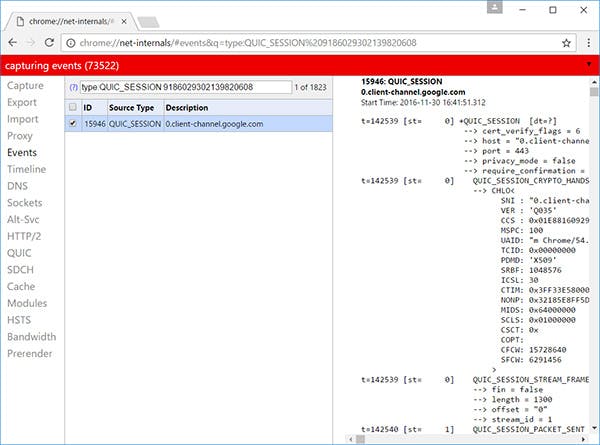600x445 pixels.
Task: Open the Sockets section
Action: 24,203
